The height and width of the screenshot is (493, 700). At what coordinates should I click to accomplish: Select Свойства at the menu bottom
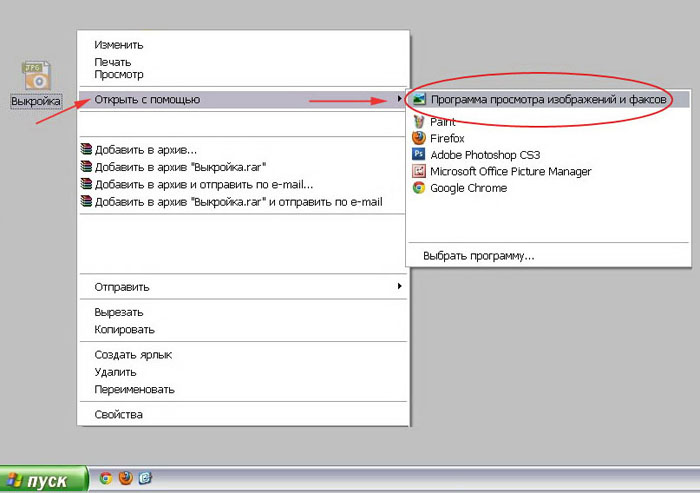[118, 414]
